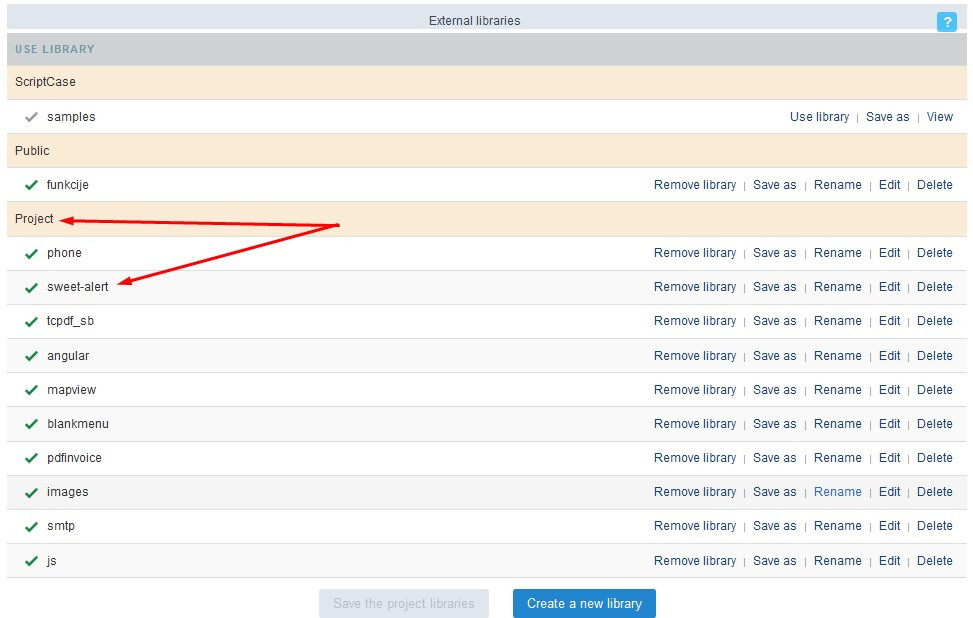Screen dimensions: 973x618
Task: Remove the sweet-alert library
Action: 695,287
